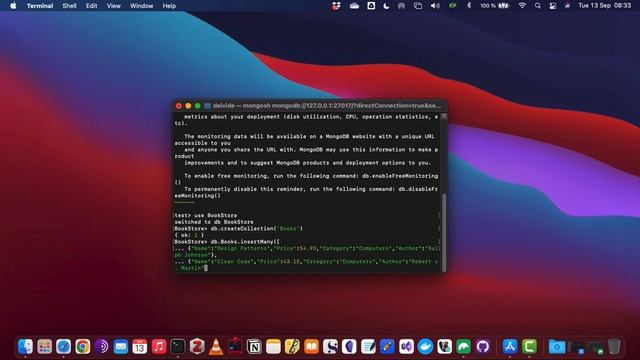Screen dimensions: 640x360
Task: Open Finder from the Dock
Action: point(25,347)
